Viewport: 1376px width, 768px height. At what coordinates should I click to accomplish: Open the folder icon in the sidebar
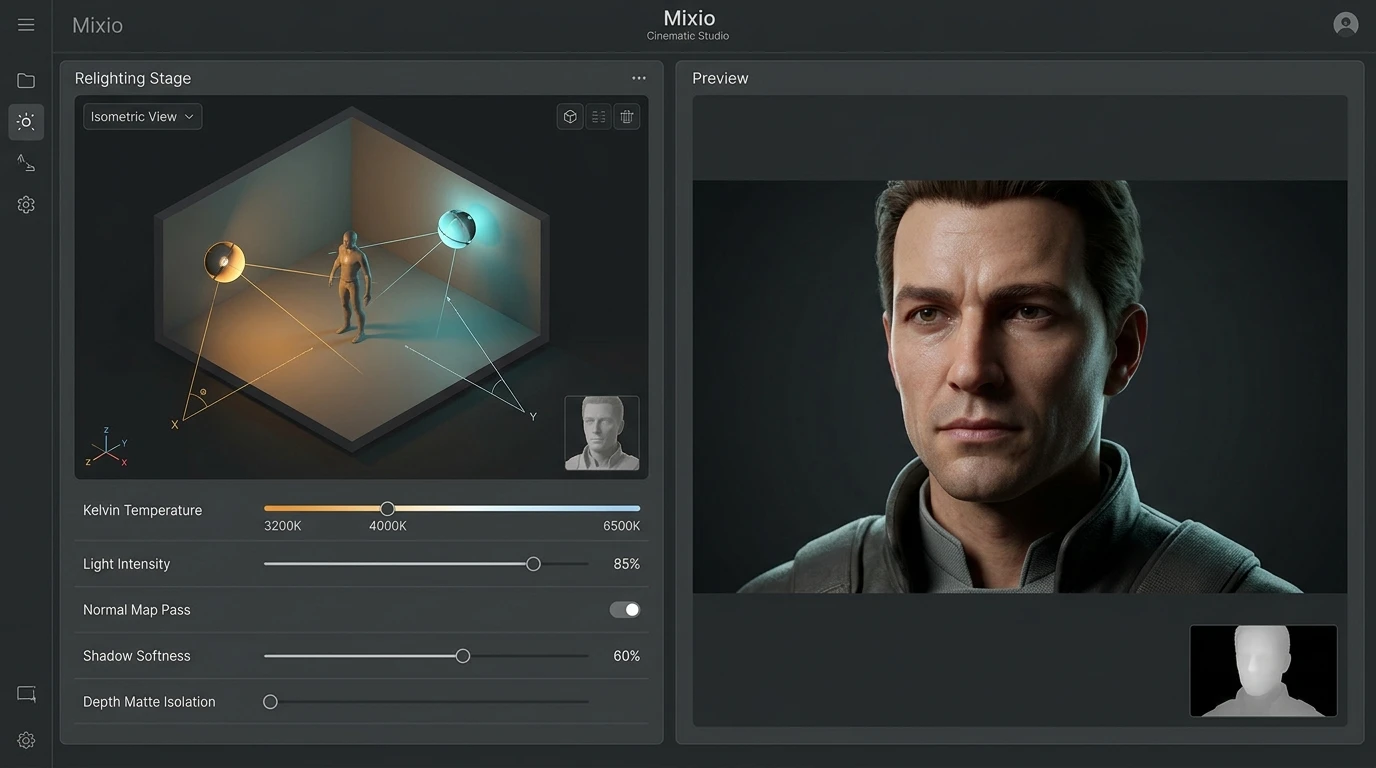[x=26, y=81]
